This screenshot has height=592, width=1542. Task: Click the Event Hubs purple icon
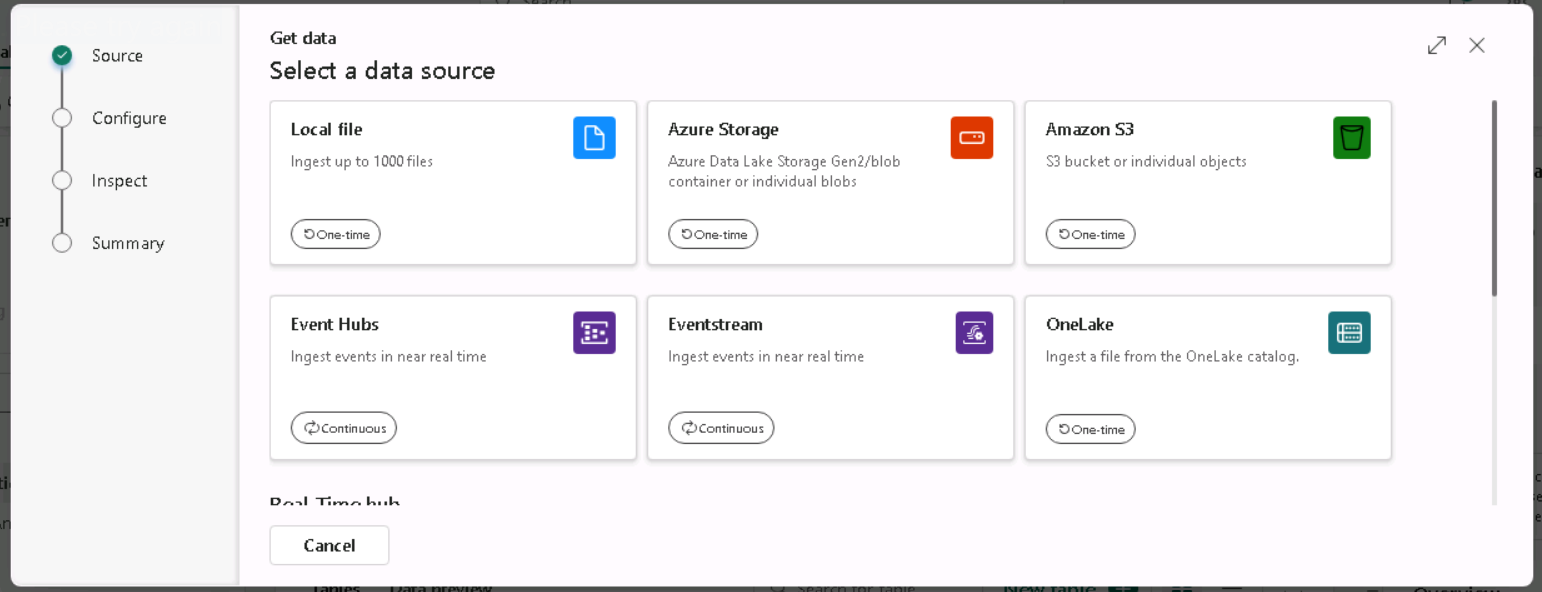coord(594,333)
